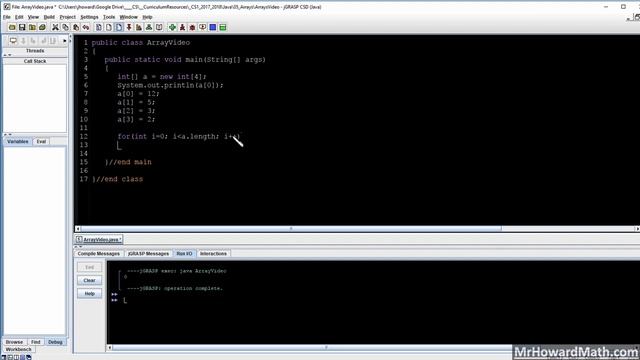640x360 pixels.
Task: Open the Help menu
Action: tap(147, 17)
